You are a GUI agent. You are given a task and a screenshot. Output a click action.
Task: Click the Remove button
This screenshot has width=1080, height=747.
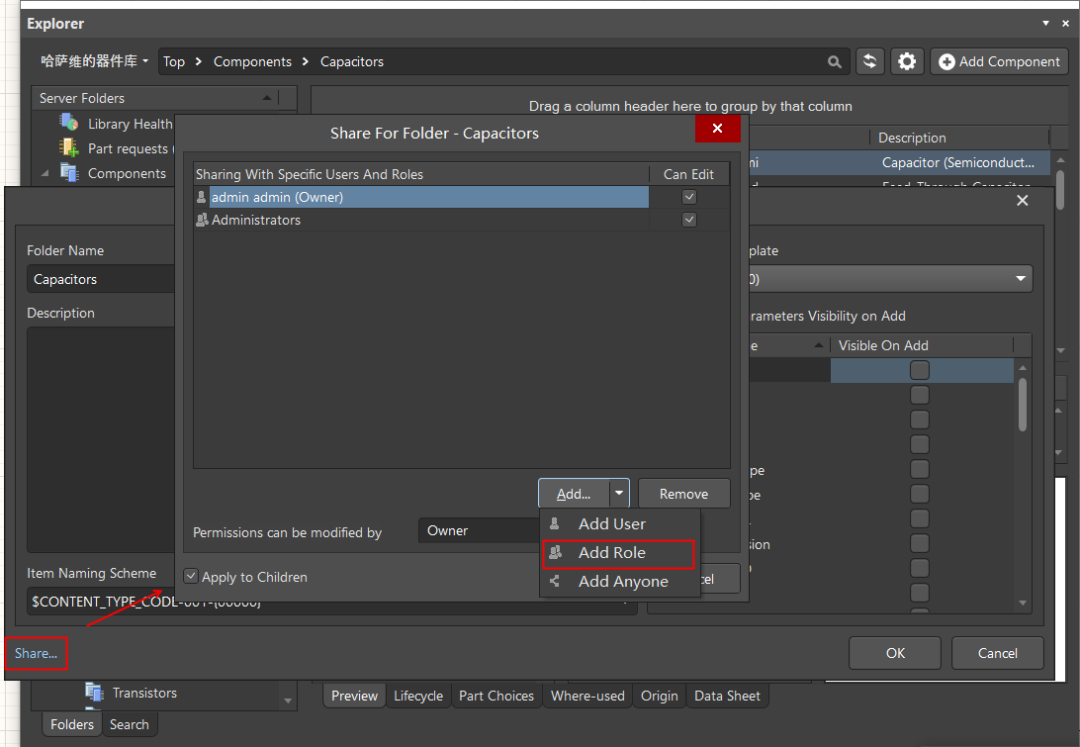coord(683,494)
